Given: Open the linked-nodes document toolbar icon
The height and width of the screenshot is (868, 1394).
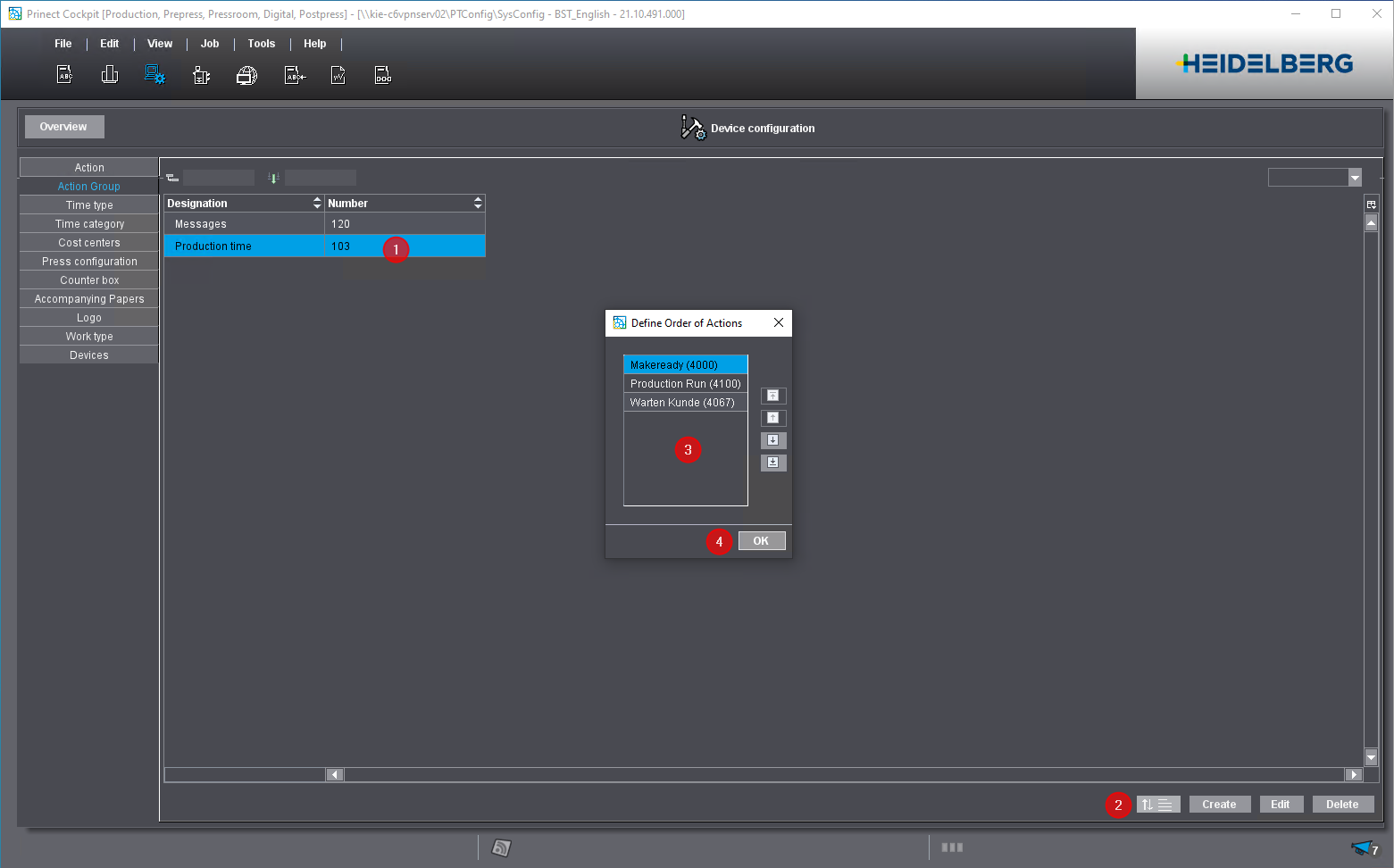Looking at the screenshot, I should tap(382, 74).
